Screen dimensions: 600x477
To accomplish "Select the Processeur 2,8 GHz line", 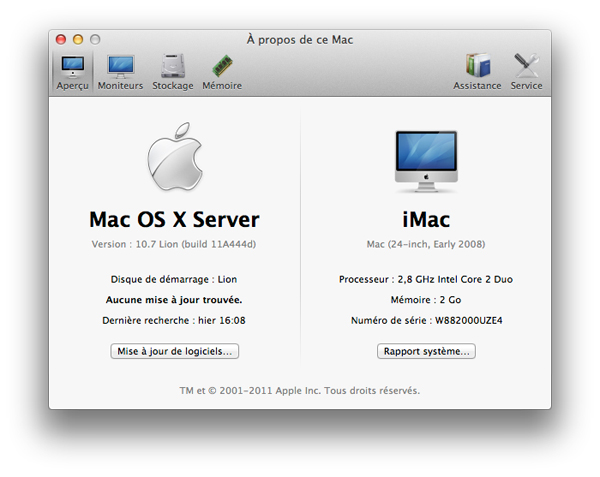I will tap(426, 279).
